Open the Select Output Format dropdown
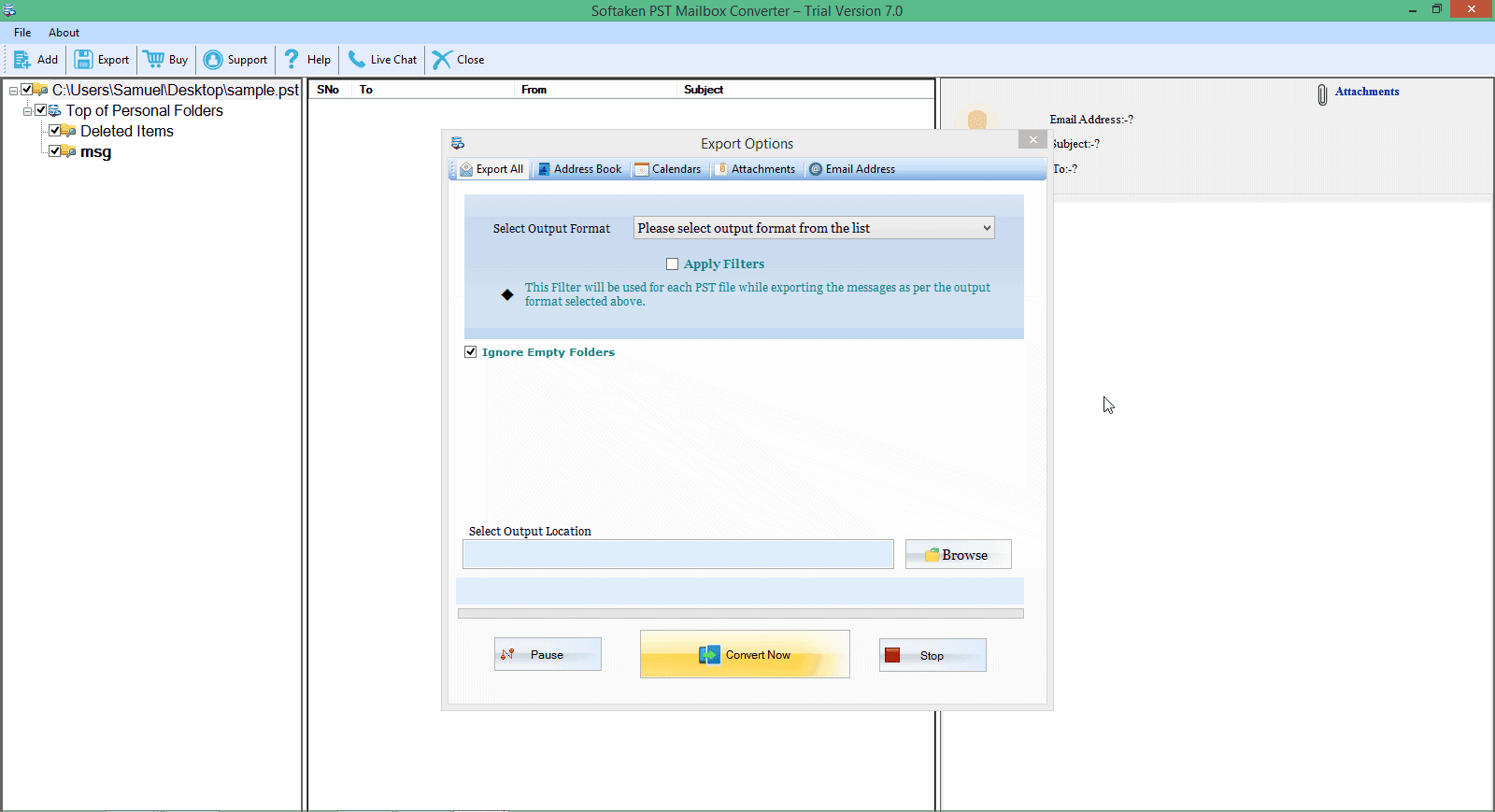 (814, 228)
